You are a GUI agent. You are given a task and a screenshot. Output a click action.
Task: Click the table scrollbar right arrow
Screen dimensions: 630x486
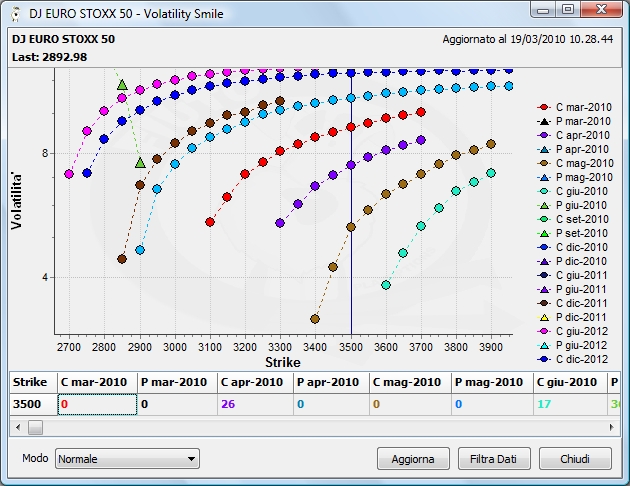coord(612,427)
